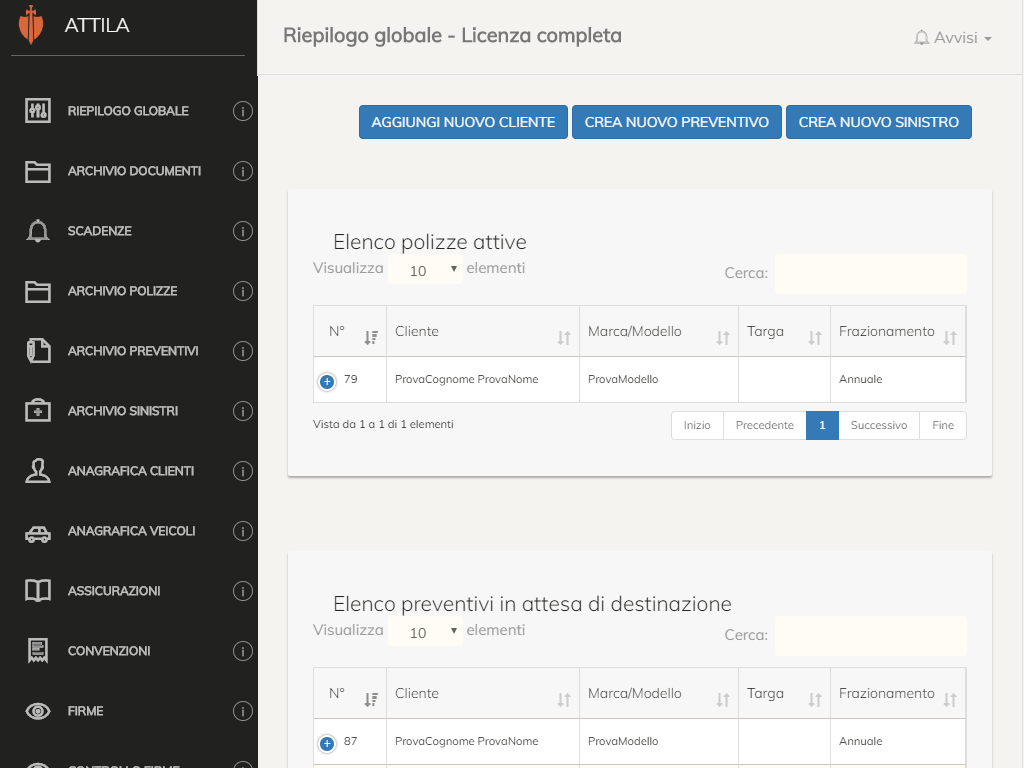Open Archivio Documenti menu item

135,171
